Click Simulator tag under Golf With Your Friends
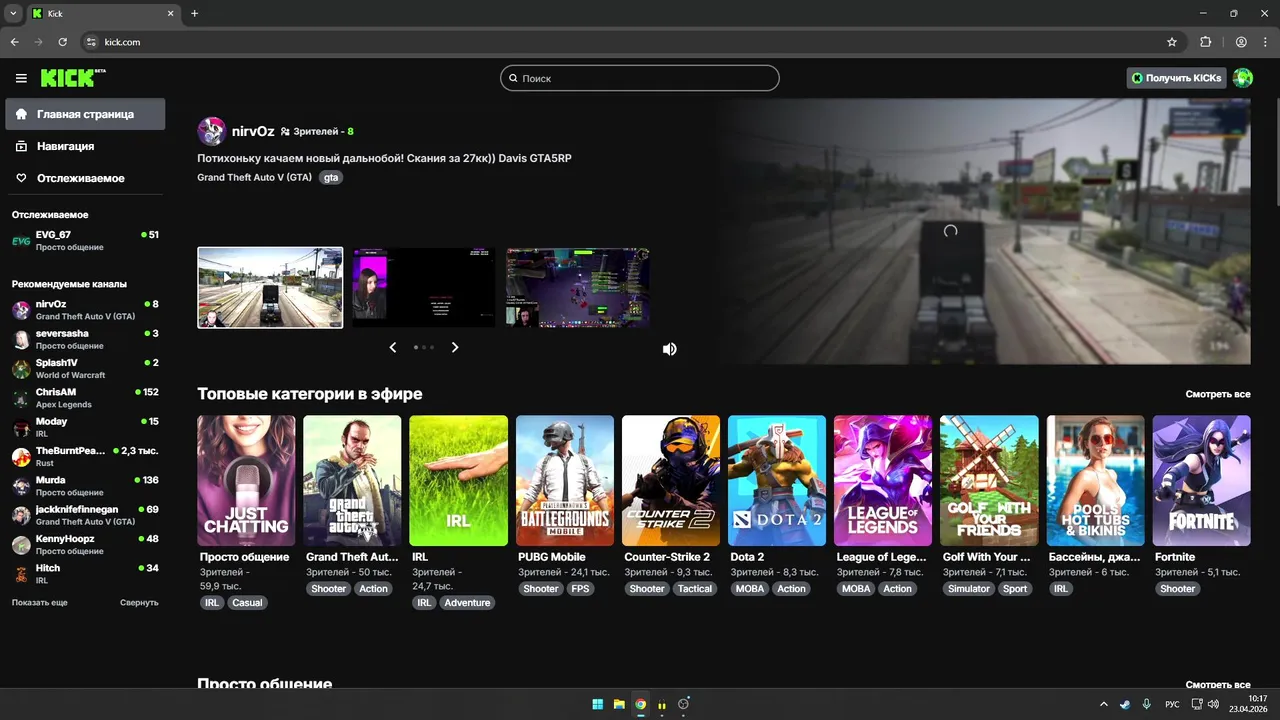Image resolution: width=1280 pixels, height=720 pixels. pyautogui.click(x=969, y=589)
